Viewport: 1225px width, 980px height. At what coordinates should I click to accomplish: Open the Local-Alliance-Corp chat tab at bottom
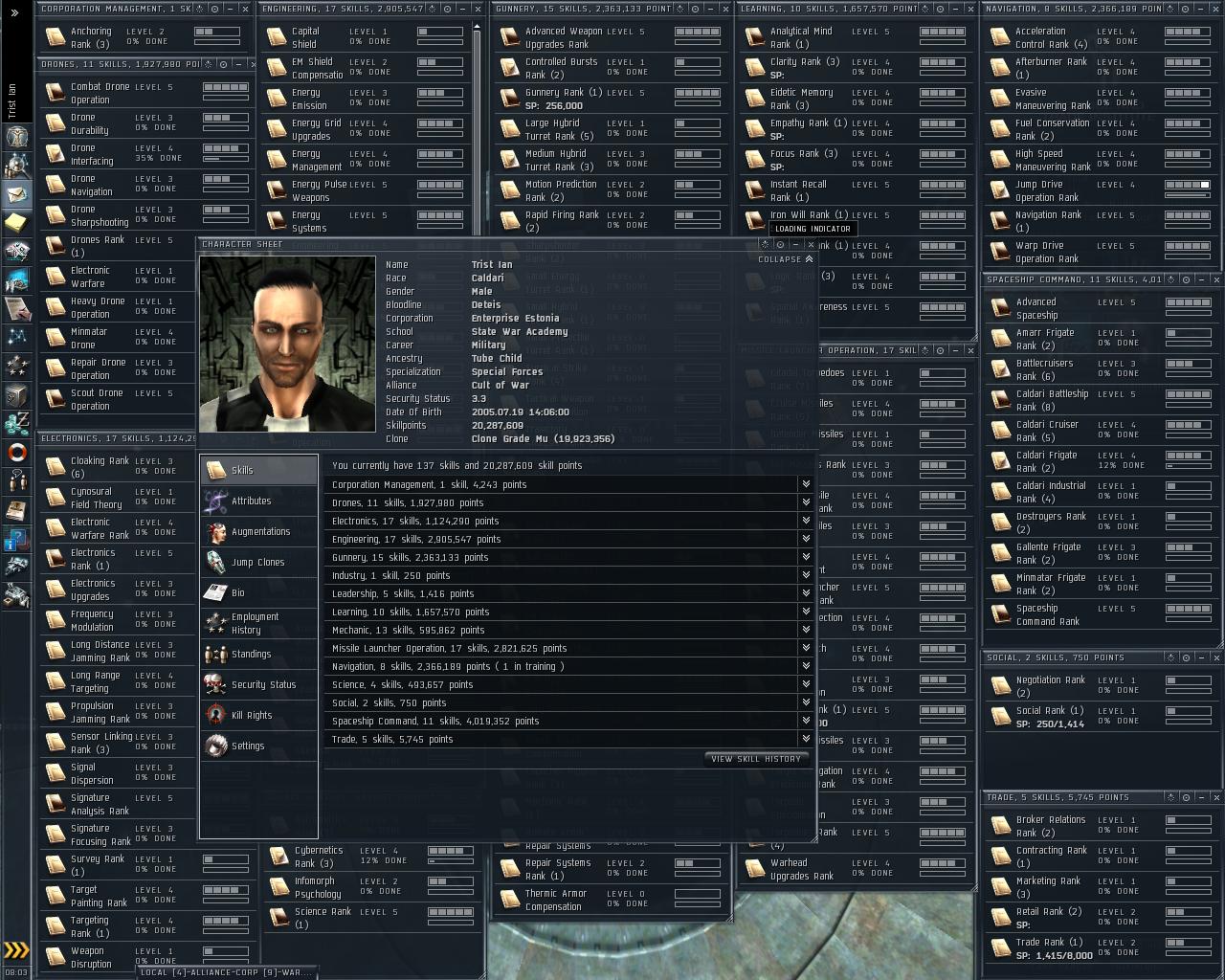226,972
